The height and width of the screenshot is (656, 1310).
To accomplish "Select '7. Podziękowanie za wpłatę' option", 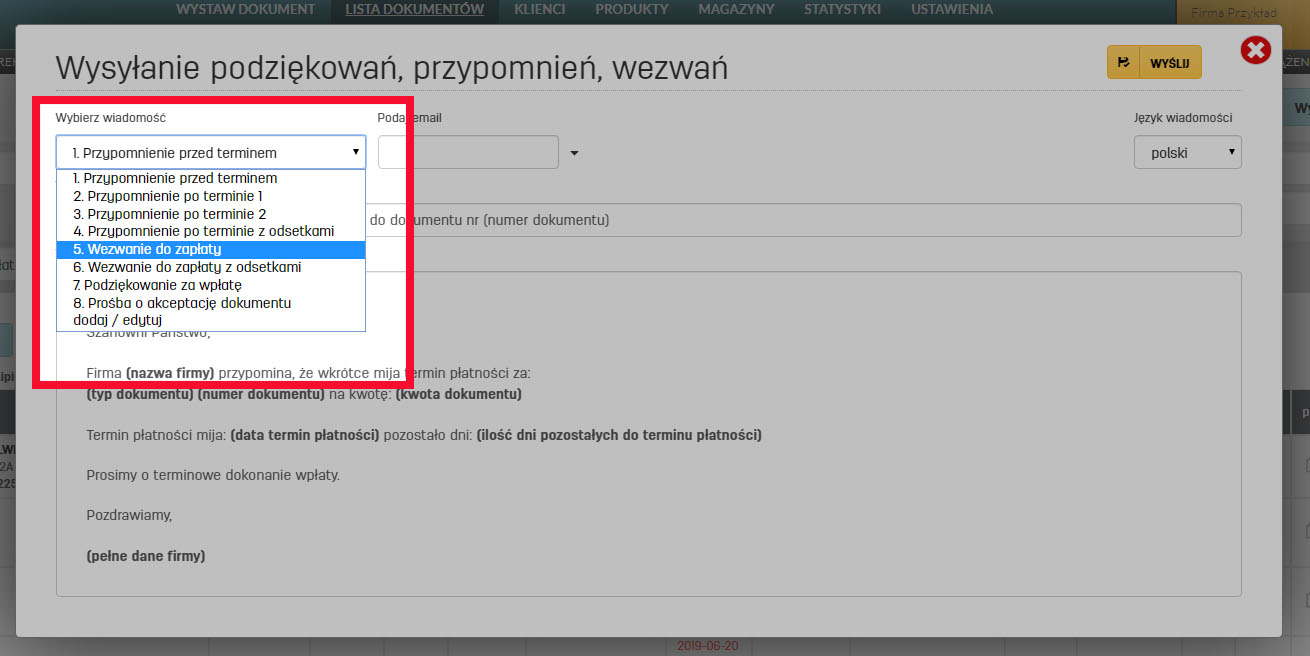I will tap(157, 285).
